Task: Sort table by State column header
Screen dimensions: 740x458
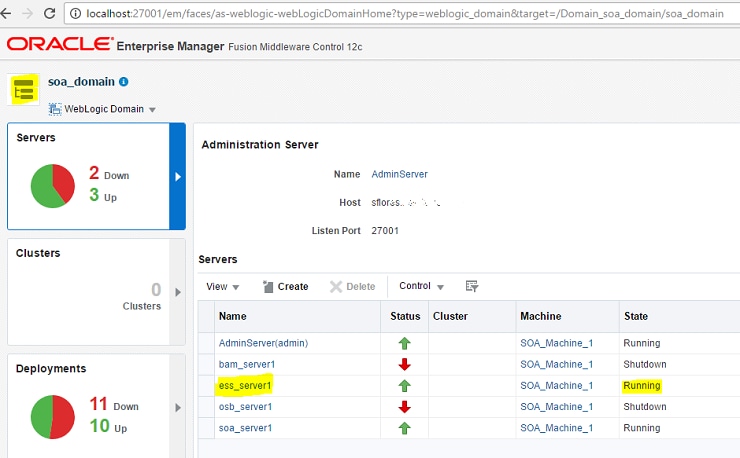Action: 680,316
